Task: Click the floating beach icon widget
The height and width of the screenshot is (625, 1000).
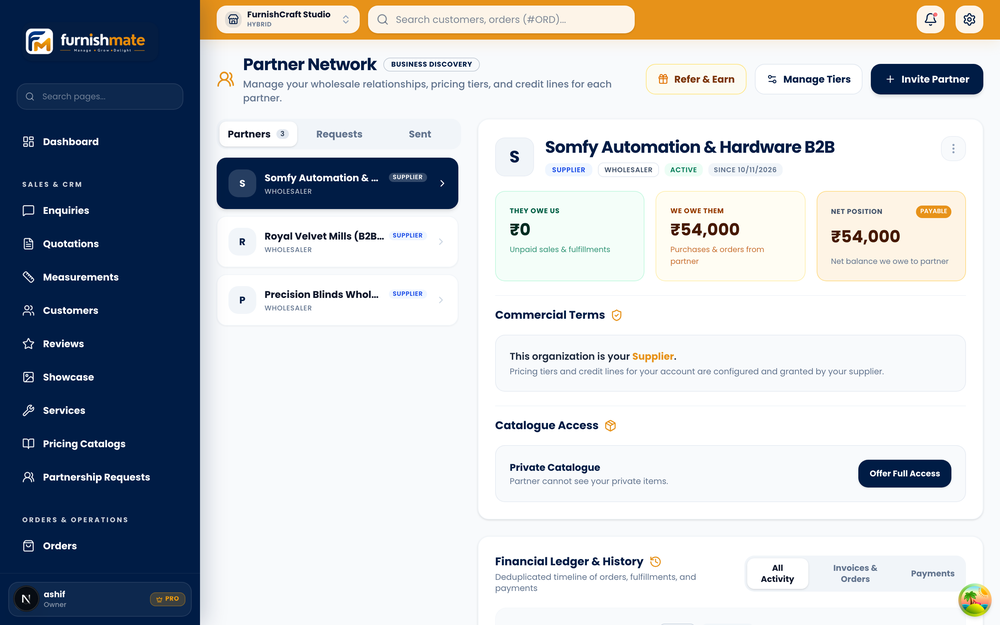Action: pyautogui.click(x=974, y=600)
